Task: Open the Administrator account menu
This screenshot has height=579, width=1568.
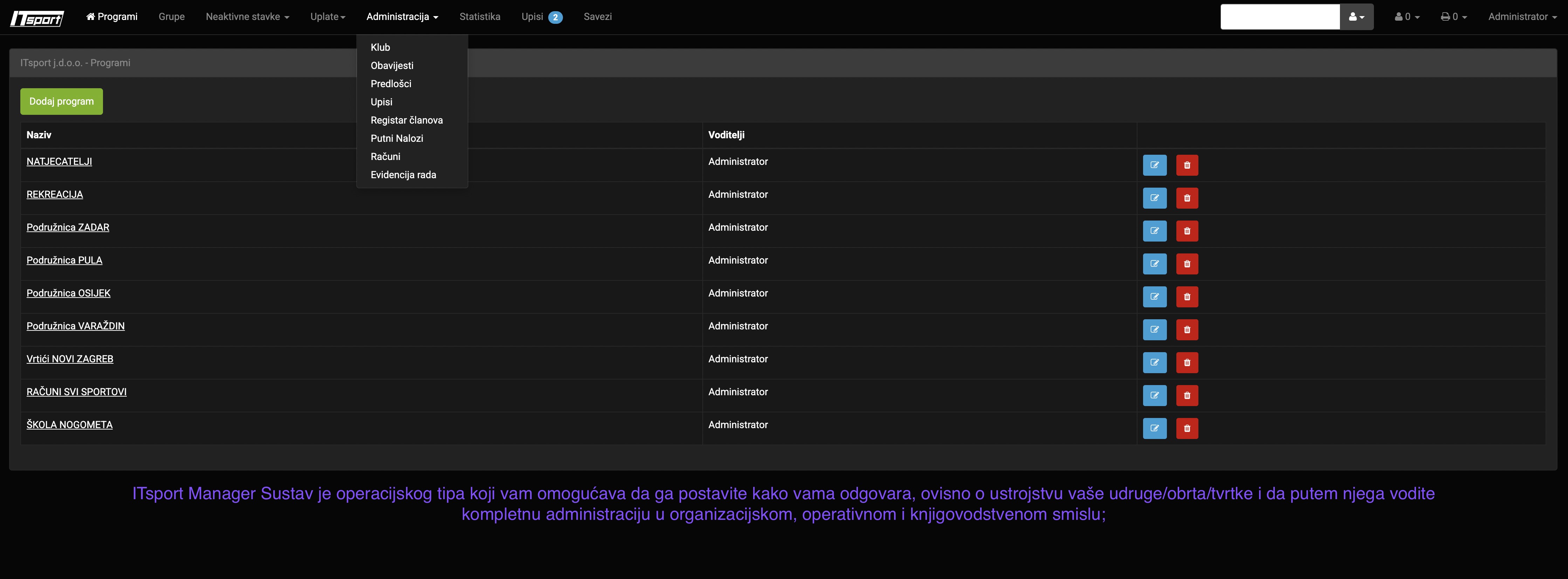Action: (1522, 17)
